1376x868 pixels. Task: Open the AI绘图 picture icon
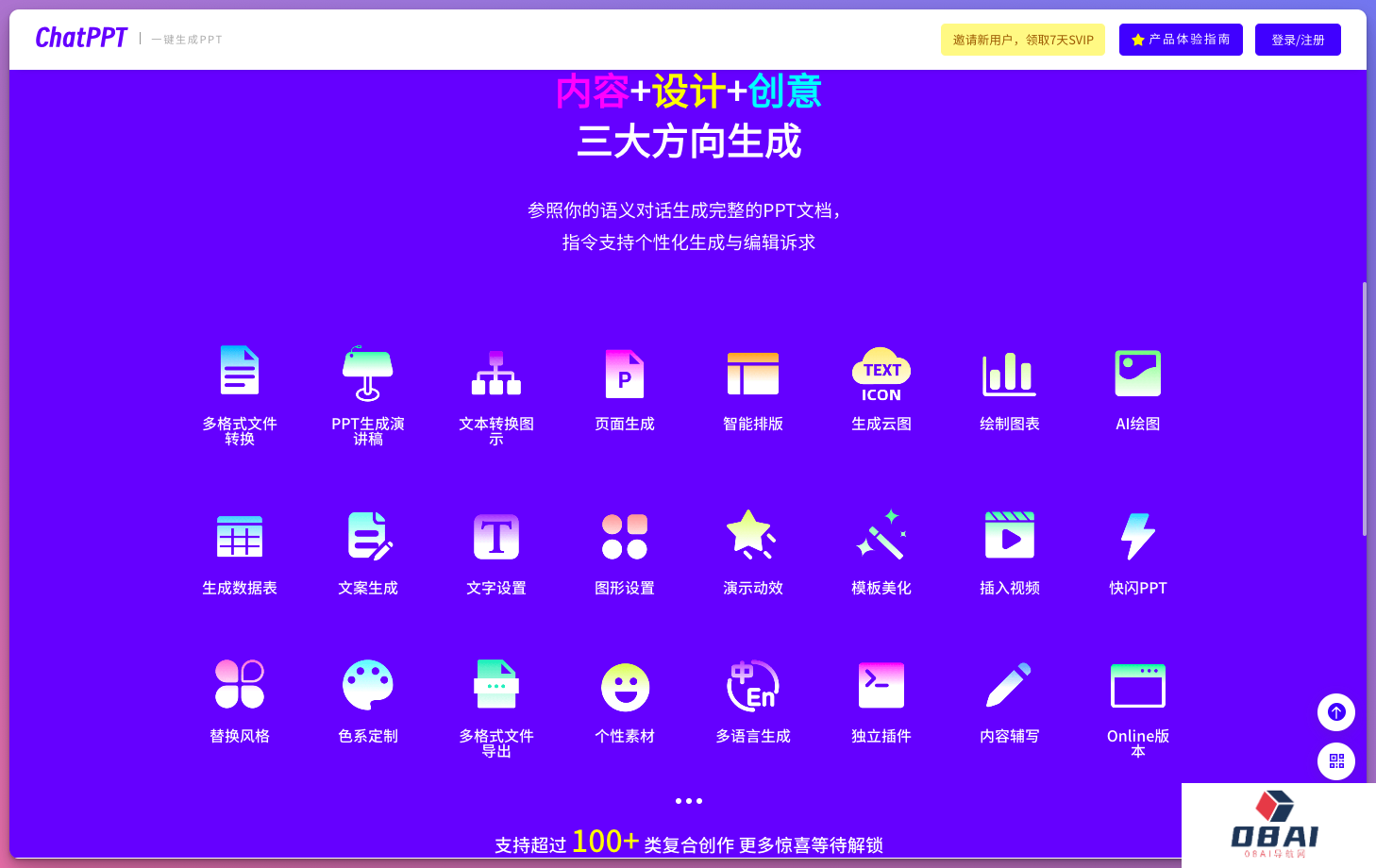pos(1138,374)
